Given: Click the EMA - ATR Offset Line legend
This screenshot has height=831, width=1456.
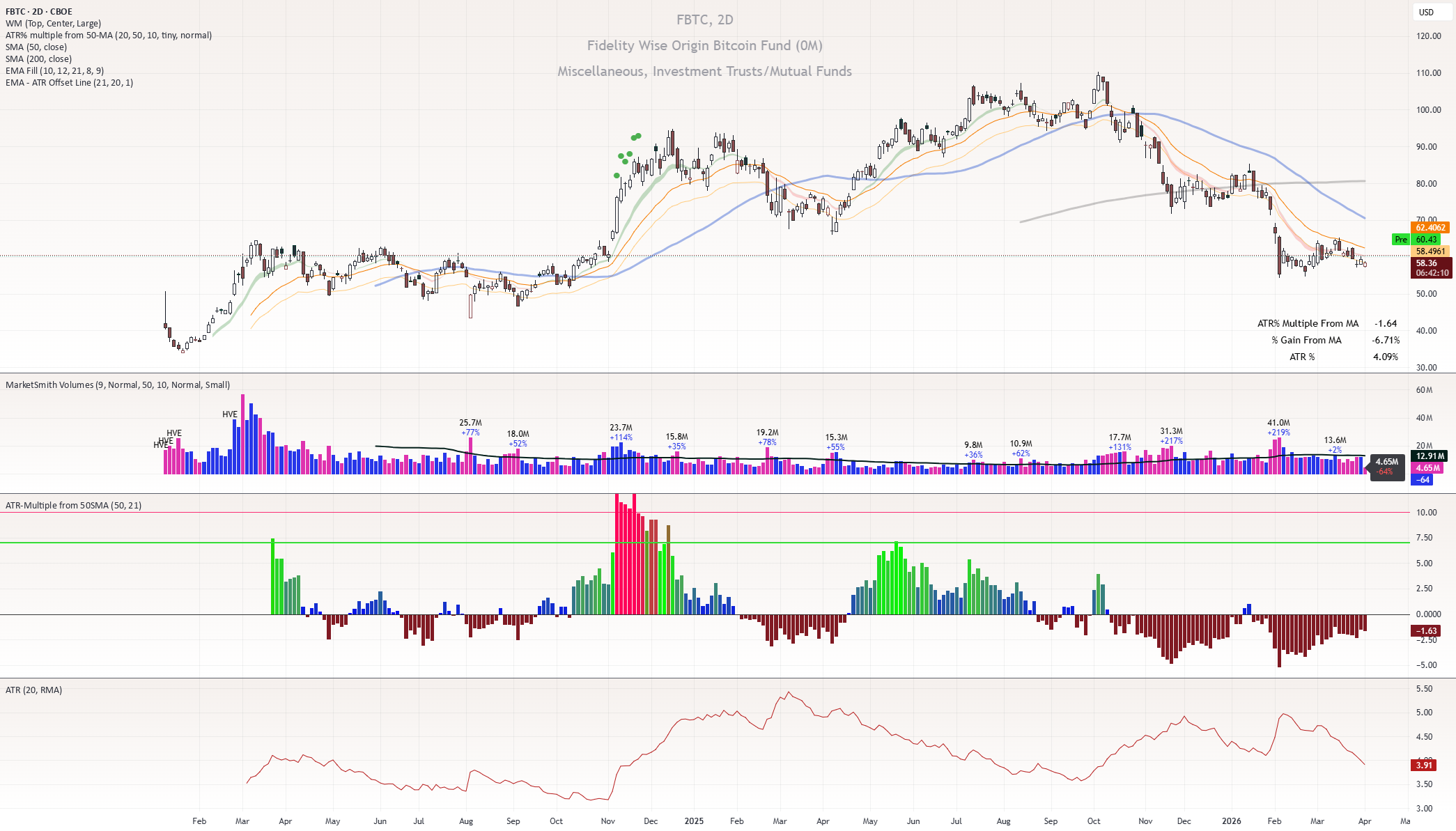Looking at the screenshot, I should coord(69,82).
